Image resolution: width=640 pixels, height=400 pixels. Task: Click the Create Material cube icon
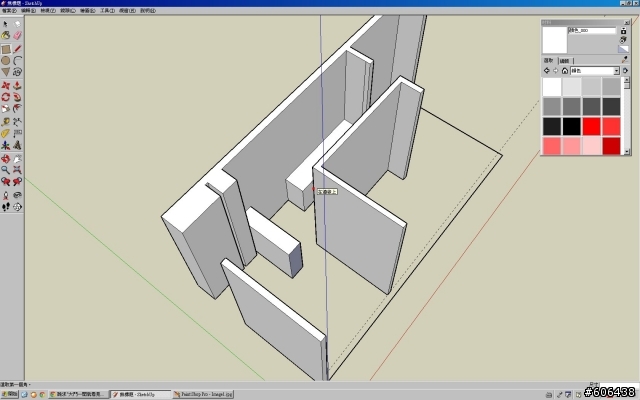point(623,40)
